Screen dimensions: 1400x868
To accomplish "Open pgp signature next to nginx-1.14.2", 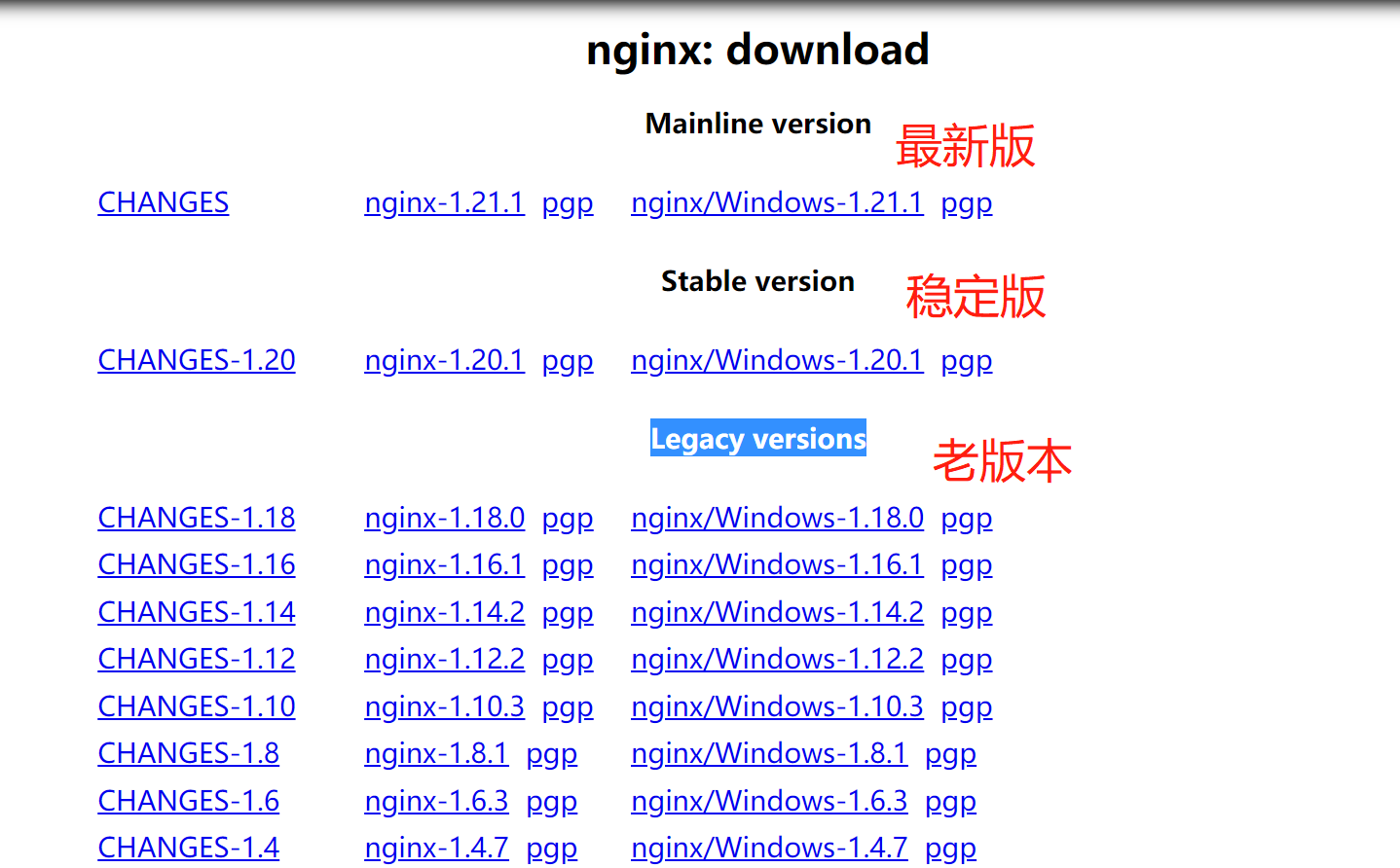I will click(x=568, y=612).
